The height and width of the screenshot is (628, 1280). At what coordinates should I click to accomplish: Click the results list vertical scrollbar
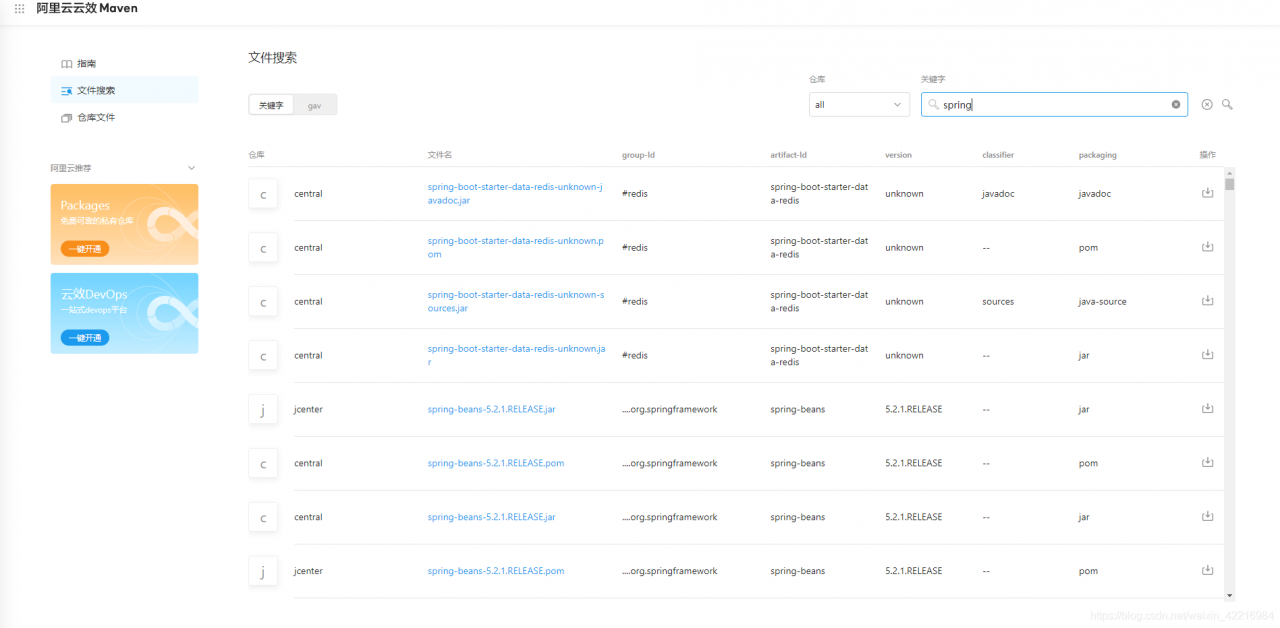click(1230, 385)
